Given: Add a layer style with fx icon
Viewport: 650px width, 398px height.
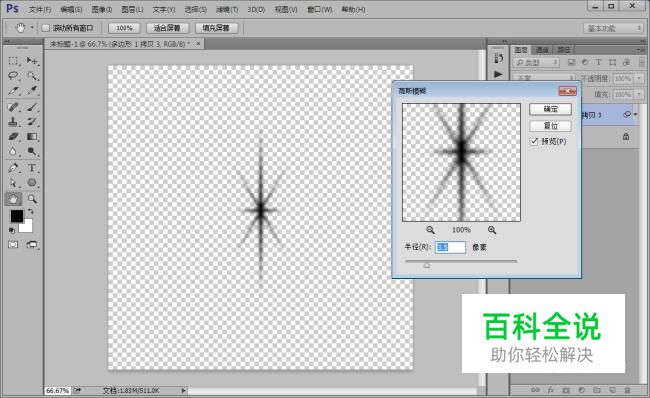Looking at the screenshot, I should point(551,390).
